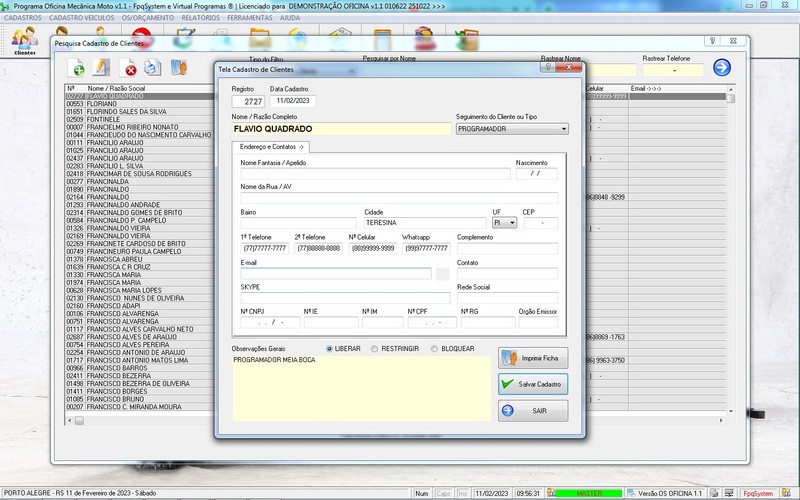Screen dimensions: 800x500
Task: Click the status bar network computer icon
Action: [729, 493]
